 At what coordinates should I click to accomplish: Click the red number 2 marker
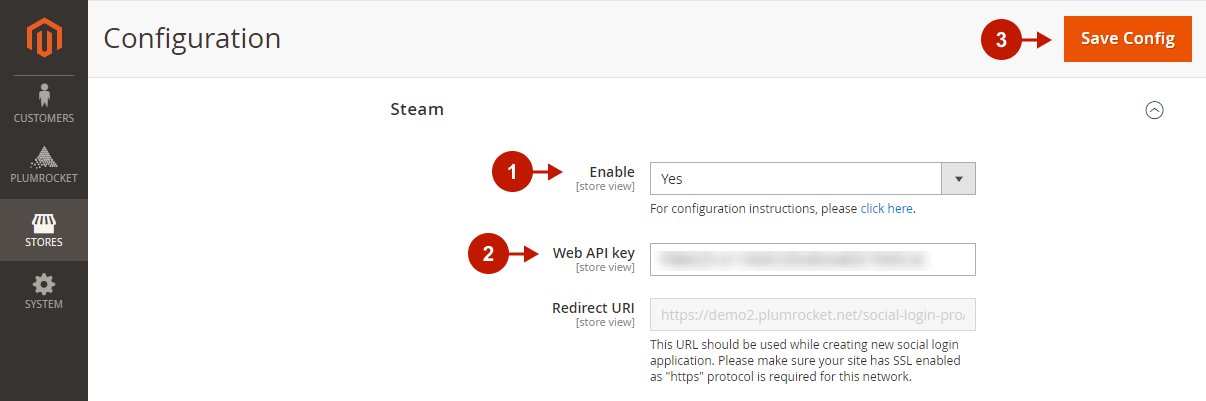[x=487, y=254]
